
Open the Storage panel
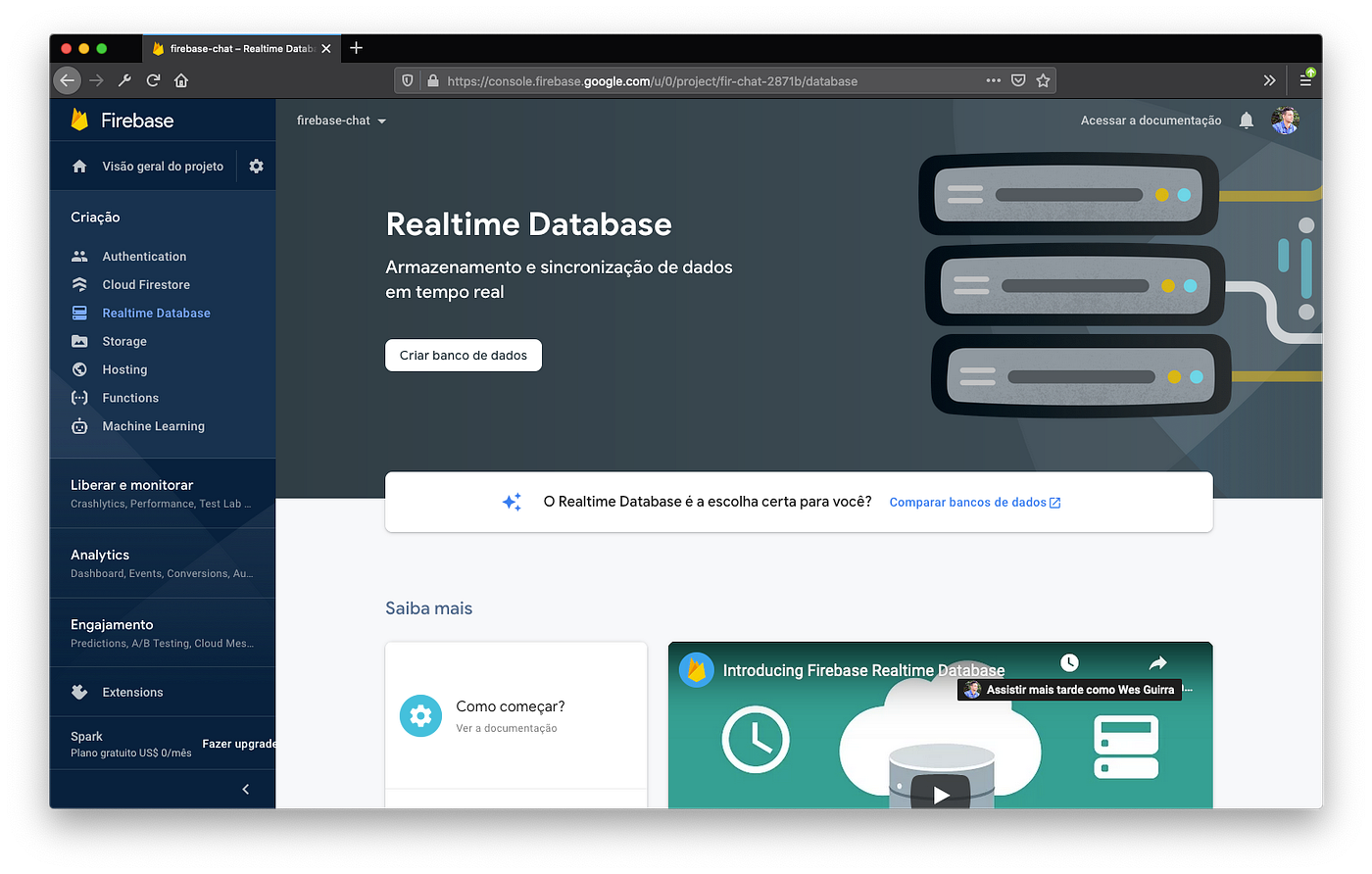point(122,341)
